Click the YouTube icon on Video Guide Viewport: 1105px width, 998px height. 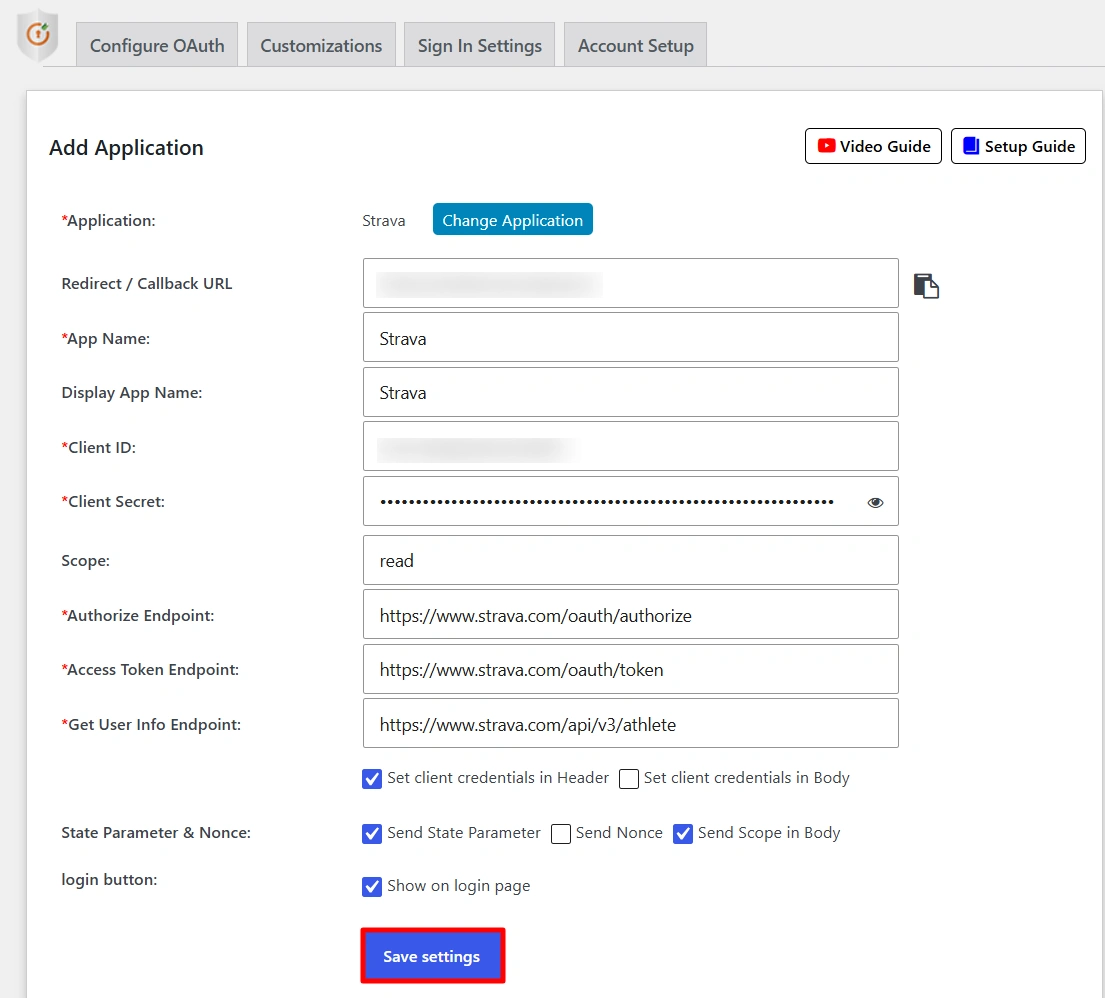[x=826, y=145]
